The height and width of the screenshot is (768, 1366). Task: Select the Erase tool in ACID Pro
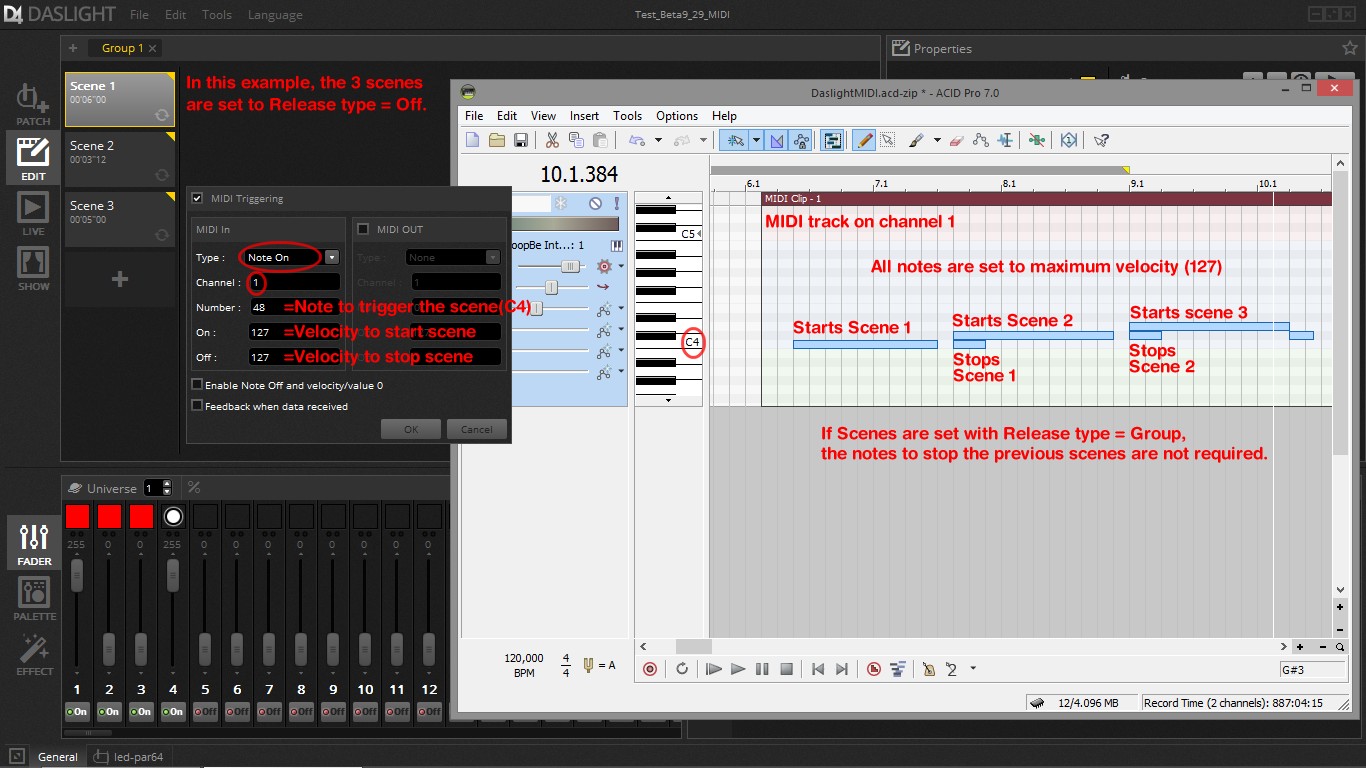[x=956, y=141]
